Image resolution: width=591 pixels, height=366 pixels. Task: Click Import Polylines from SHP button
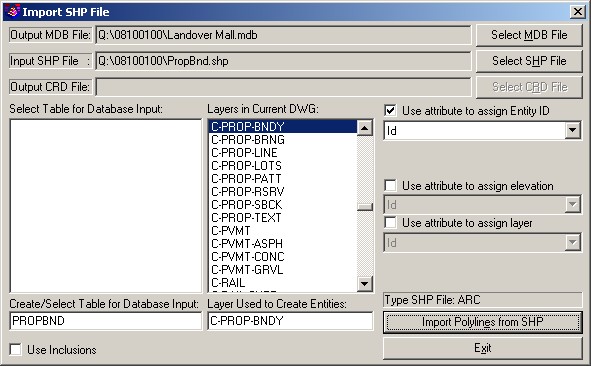coord(483,322)
